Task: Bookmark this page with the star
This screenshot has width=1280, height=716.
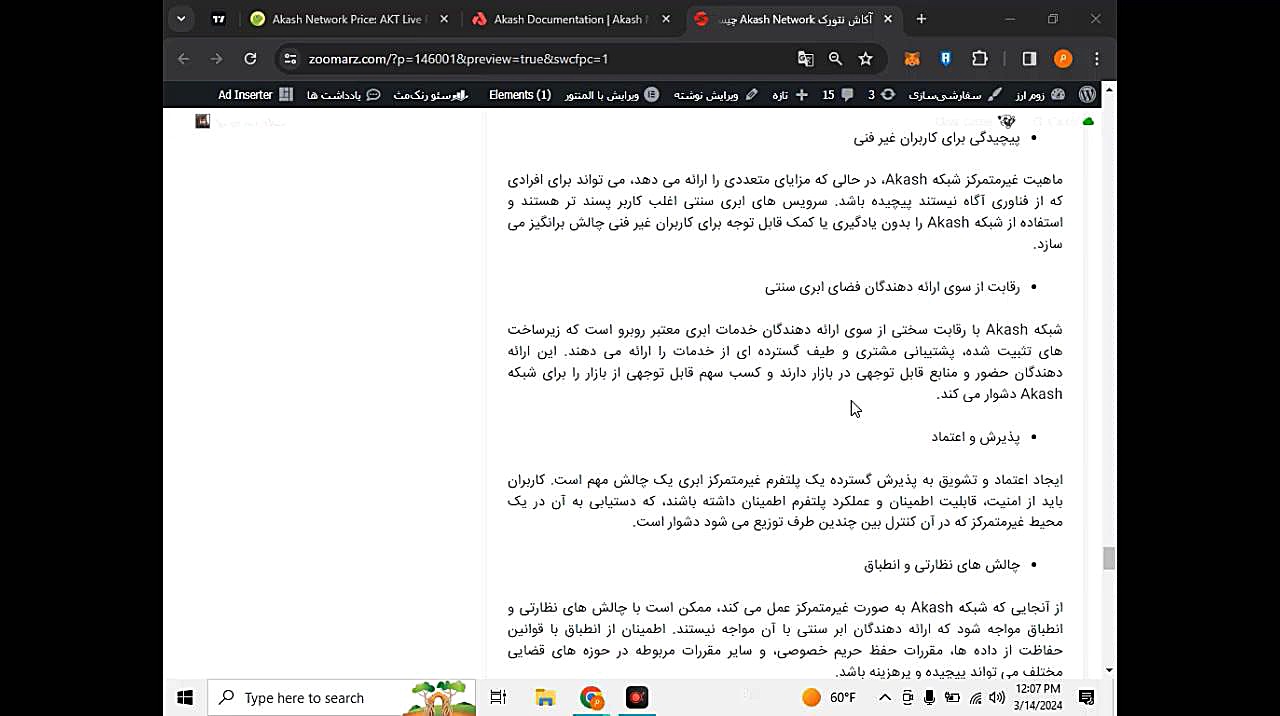Action: coord(865,59)
